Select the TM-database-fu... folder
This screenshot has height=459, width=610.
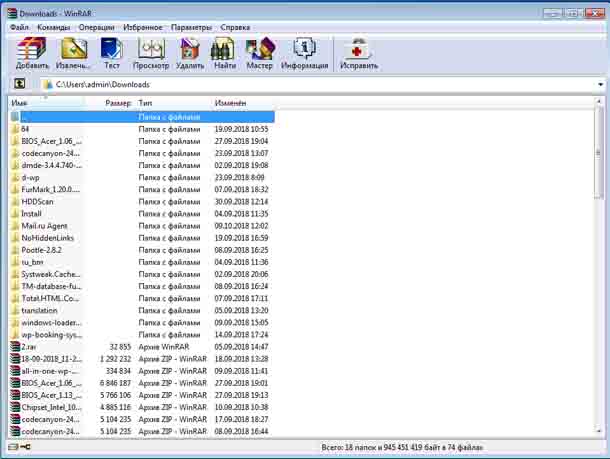(142, 286)
